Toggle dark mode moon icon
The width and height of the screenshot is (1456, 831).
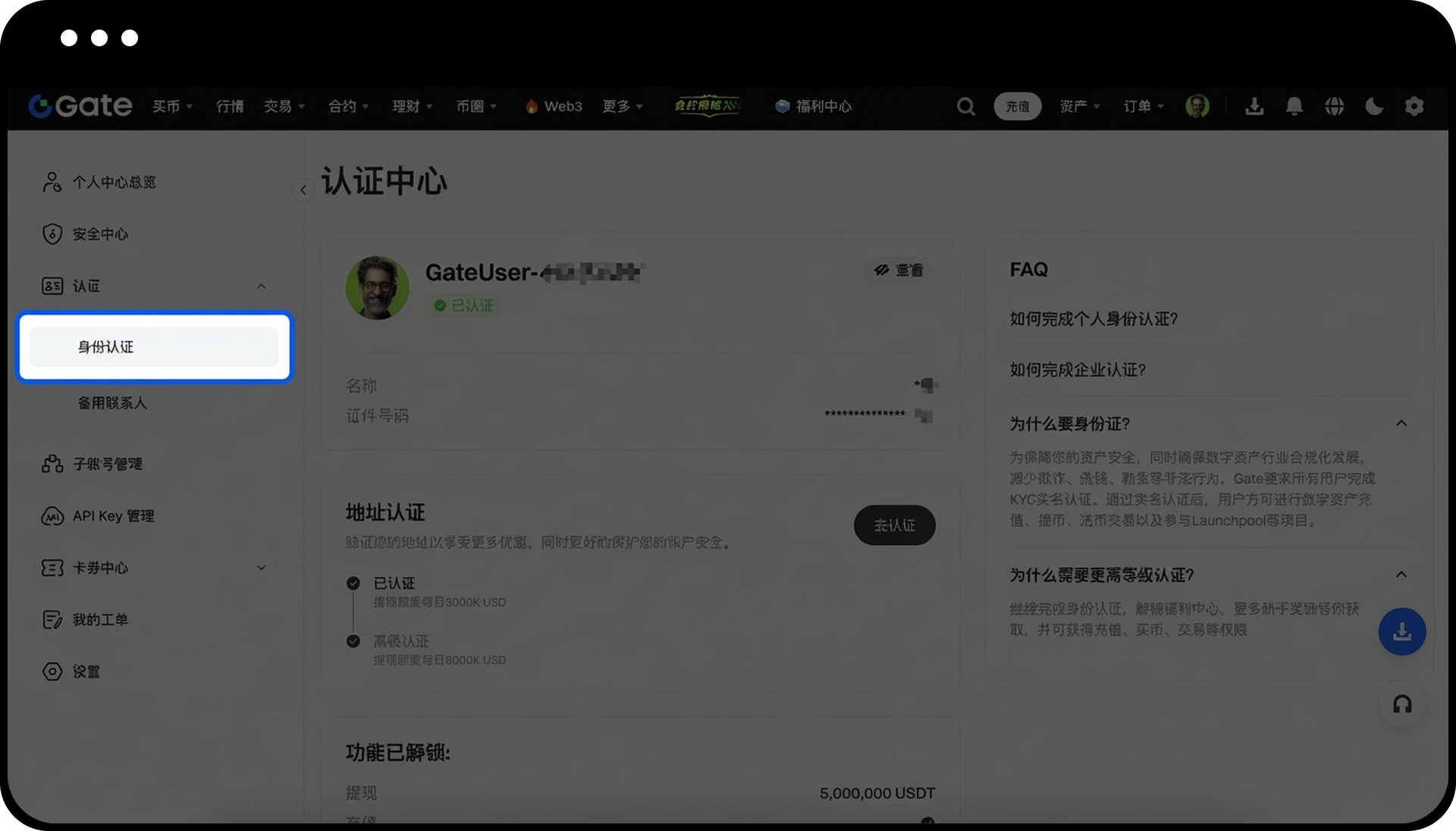point(1374,106)
